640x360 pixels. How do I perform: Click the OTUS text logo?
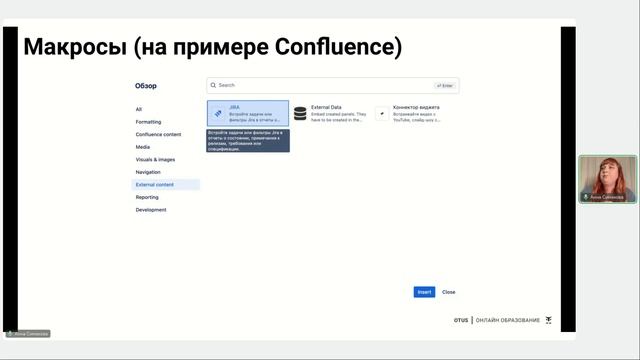(x=461, y=320)
